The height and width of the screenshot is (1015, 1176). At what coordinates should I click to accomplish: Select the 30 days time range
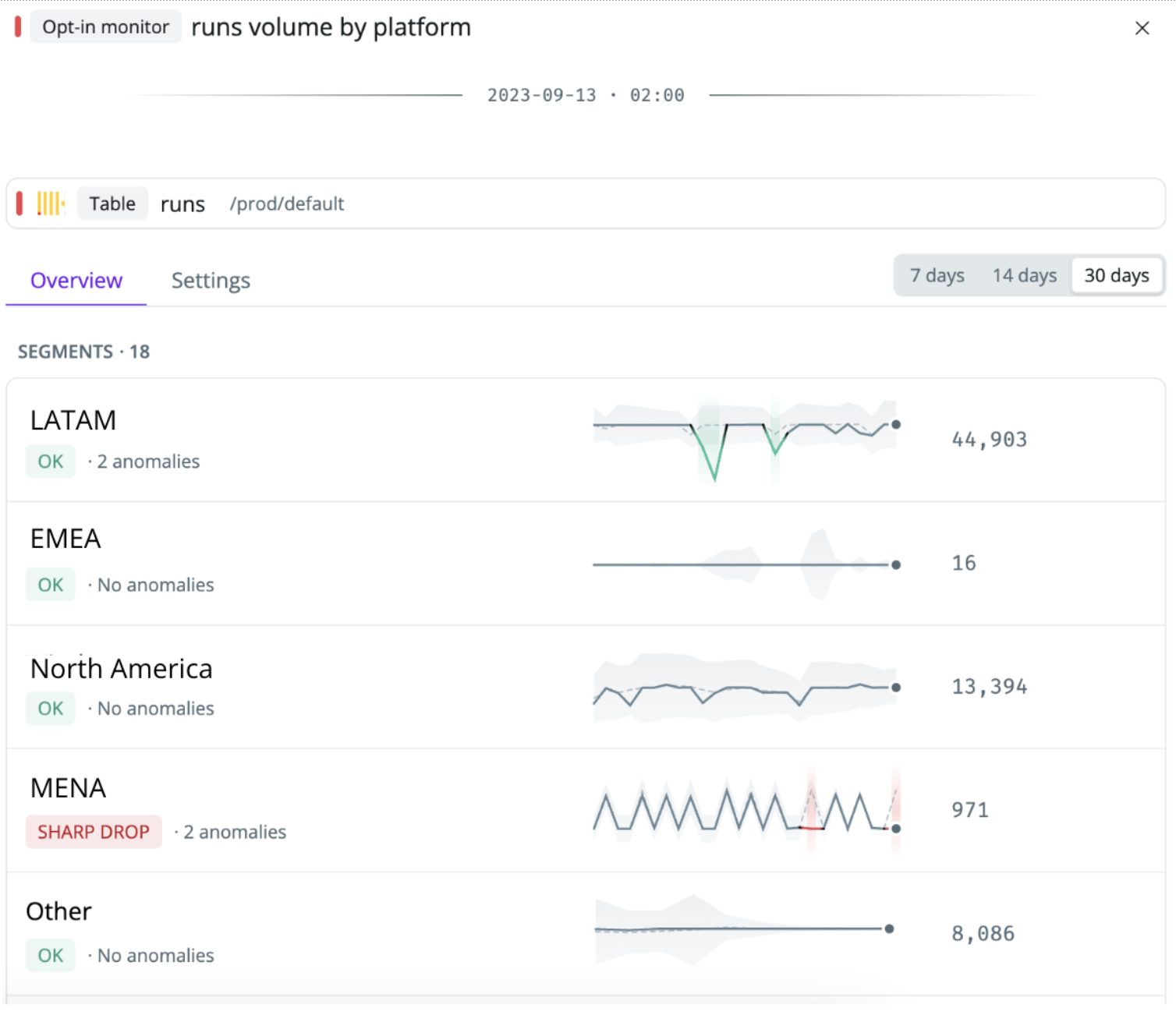tap(1117, 275)
